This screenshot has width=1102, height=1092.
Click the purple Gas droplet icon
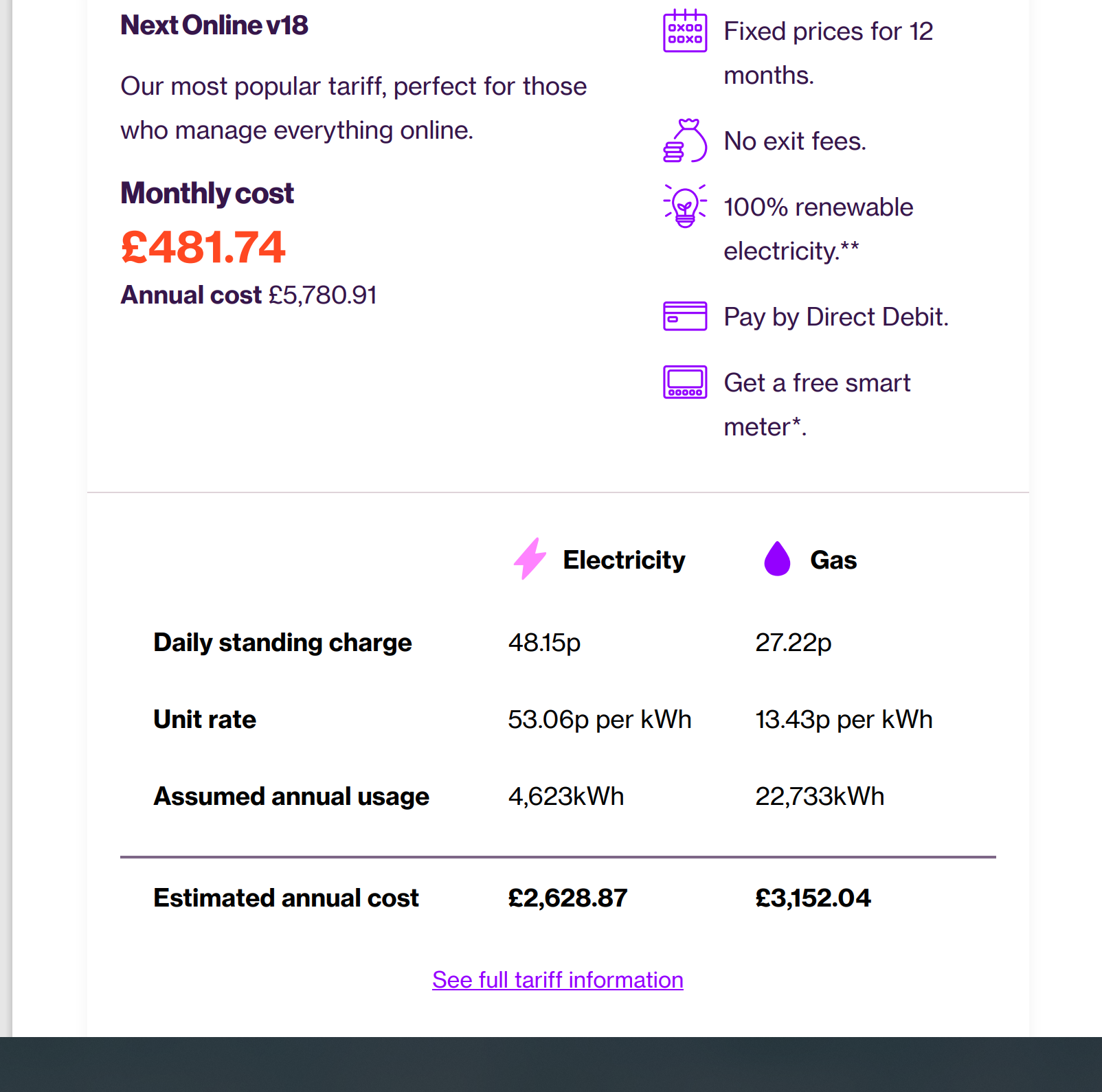777,559
